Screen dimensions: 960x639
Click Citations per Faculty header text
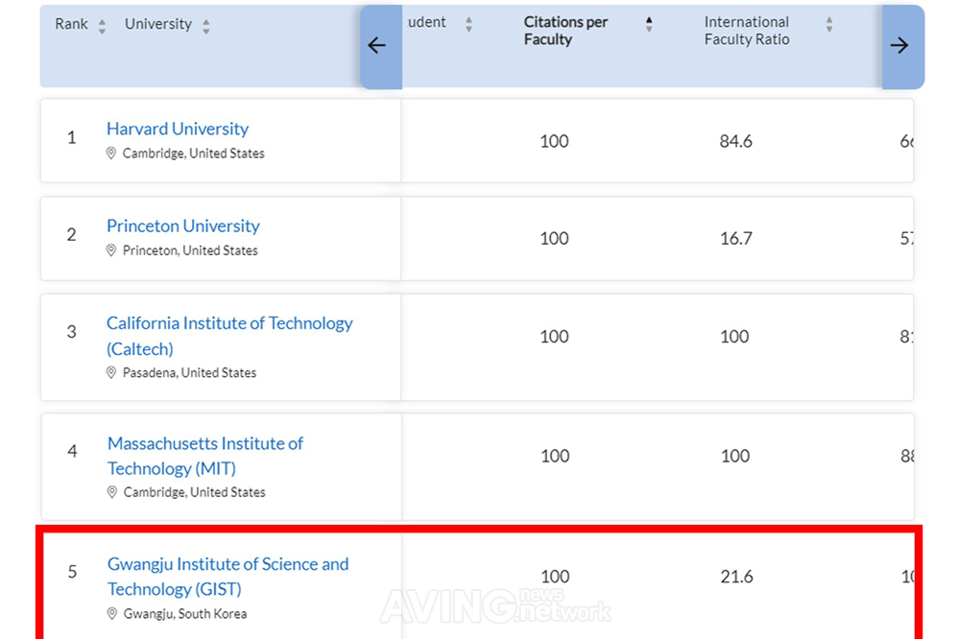tap(566, 31)
